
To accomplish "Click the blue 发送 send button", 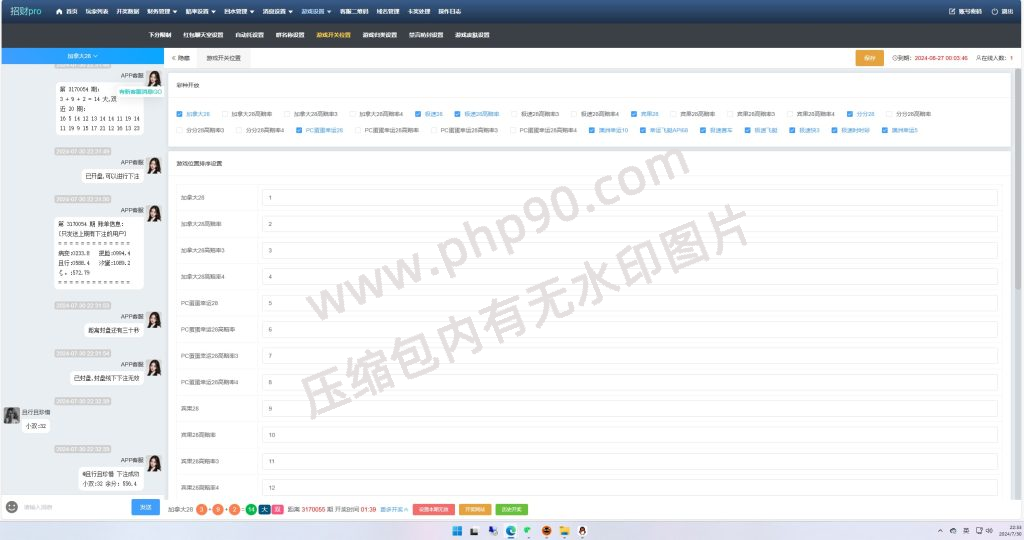I will click(x=145, y=507).
